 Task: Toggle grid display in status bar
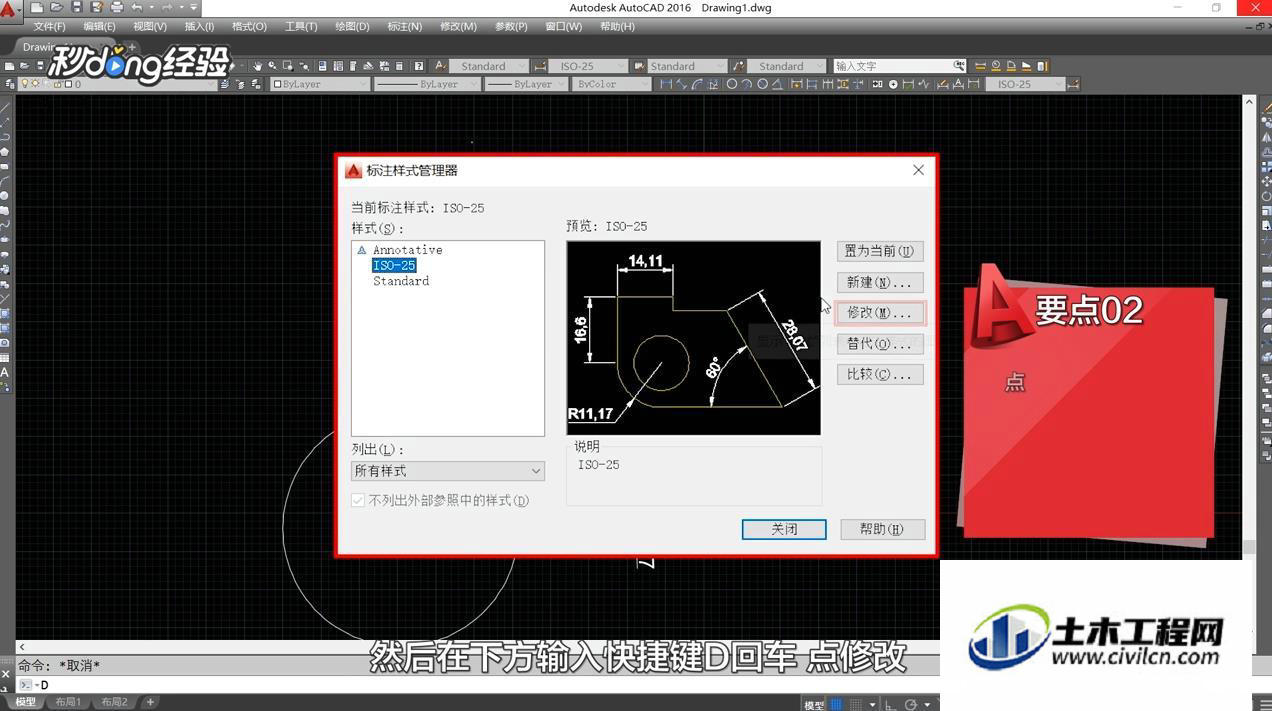tap(837, 704)
